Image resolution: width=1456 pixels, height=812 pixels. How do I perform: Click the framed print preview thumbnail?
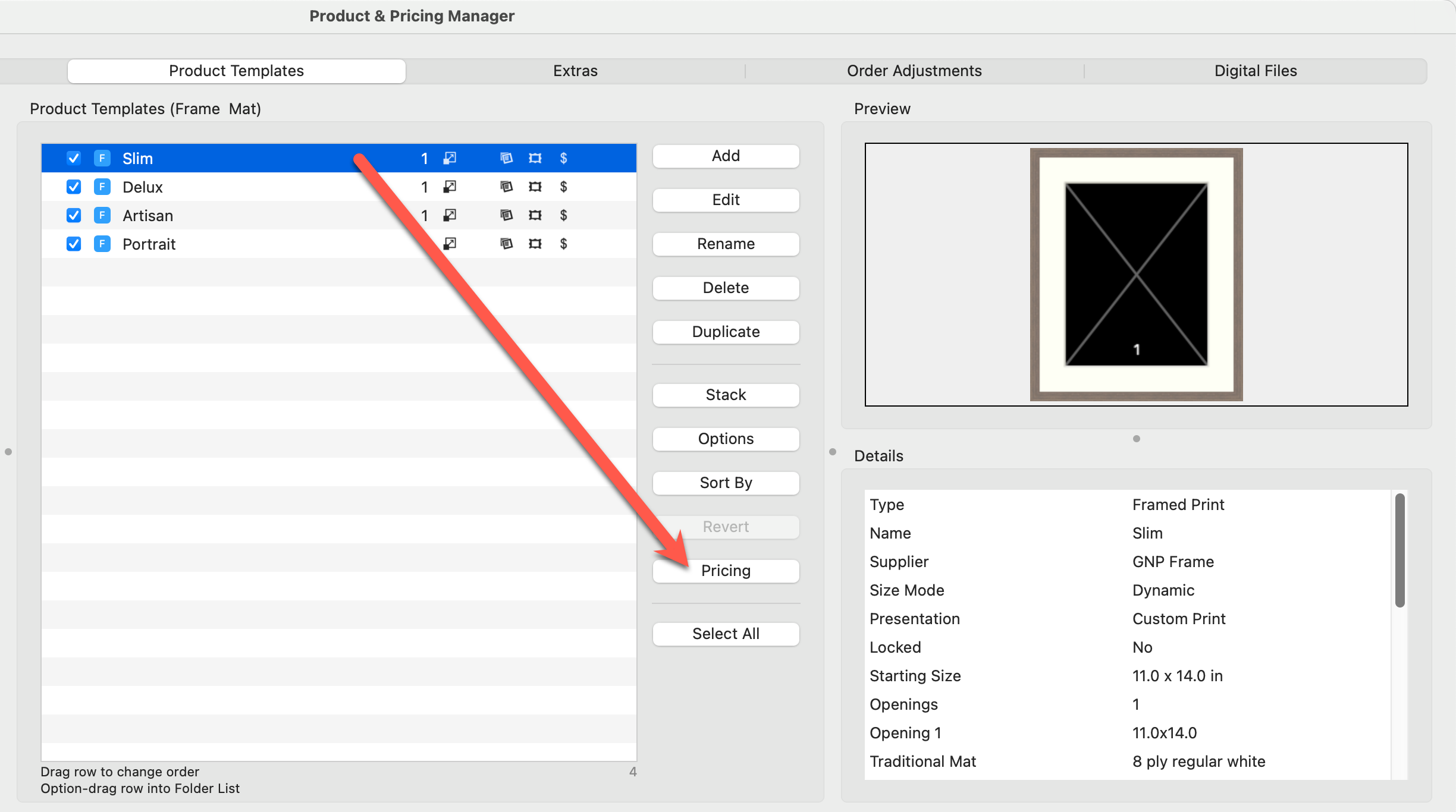[x=1136, y=275]
